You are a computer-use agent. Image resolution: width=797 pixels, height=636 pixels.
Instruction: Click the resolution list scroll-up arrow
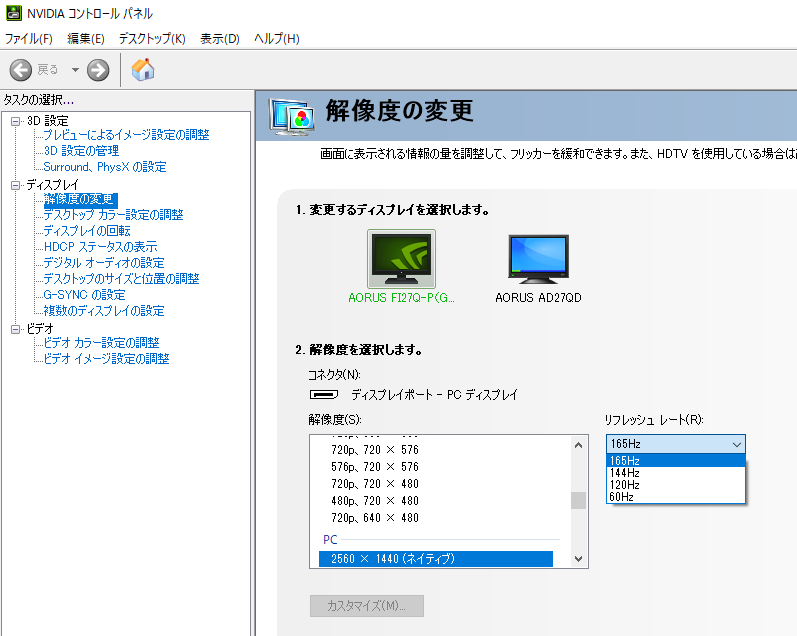578,445
